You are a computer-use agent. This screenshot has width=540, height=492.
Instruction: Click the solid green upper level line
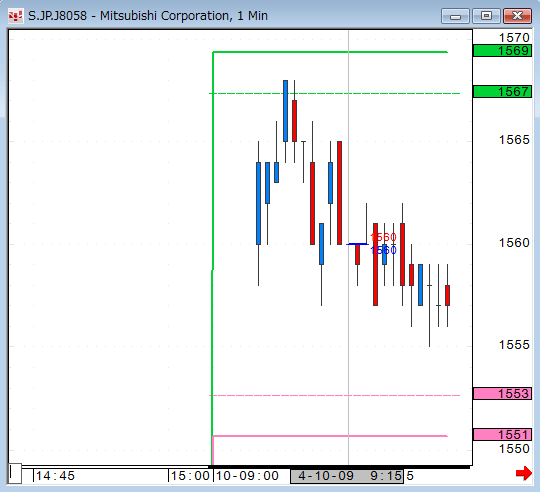click(x=330, y=52)
